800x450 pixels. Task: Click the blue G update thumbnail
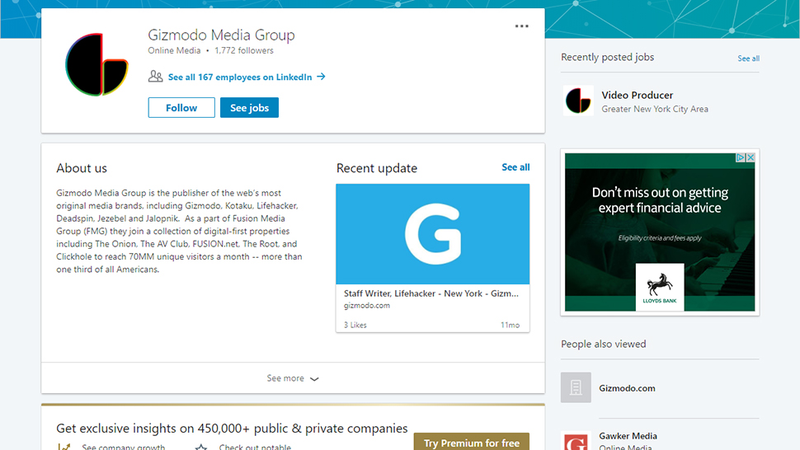point(433,234)
